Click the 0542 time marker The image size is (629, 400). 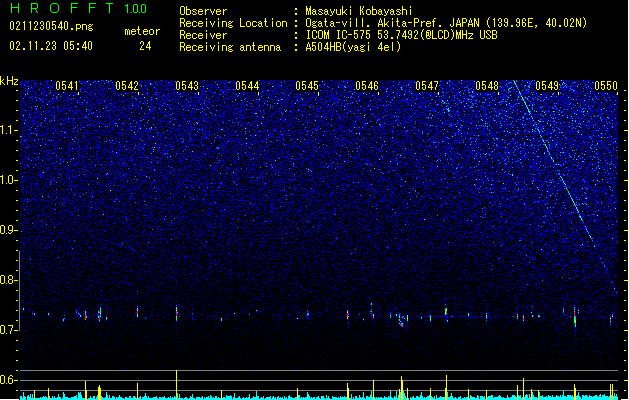tap(127, 86)
